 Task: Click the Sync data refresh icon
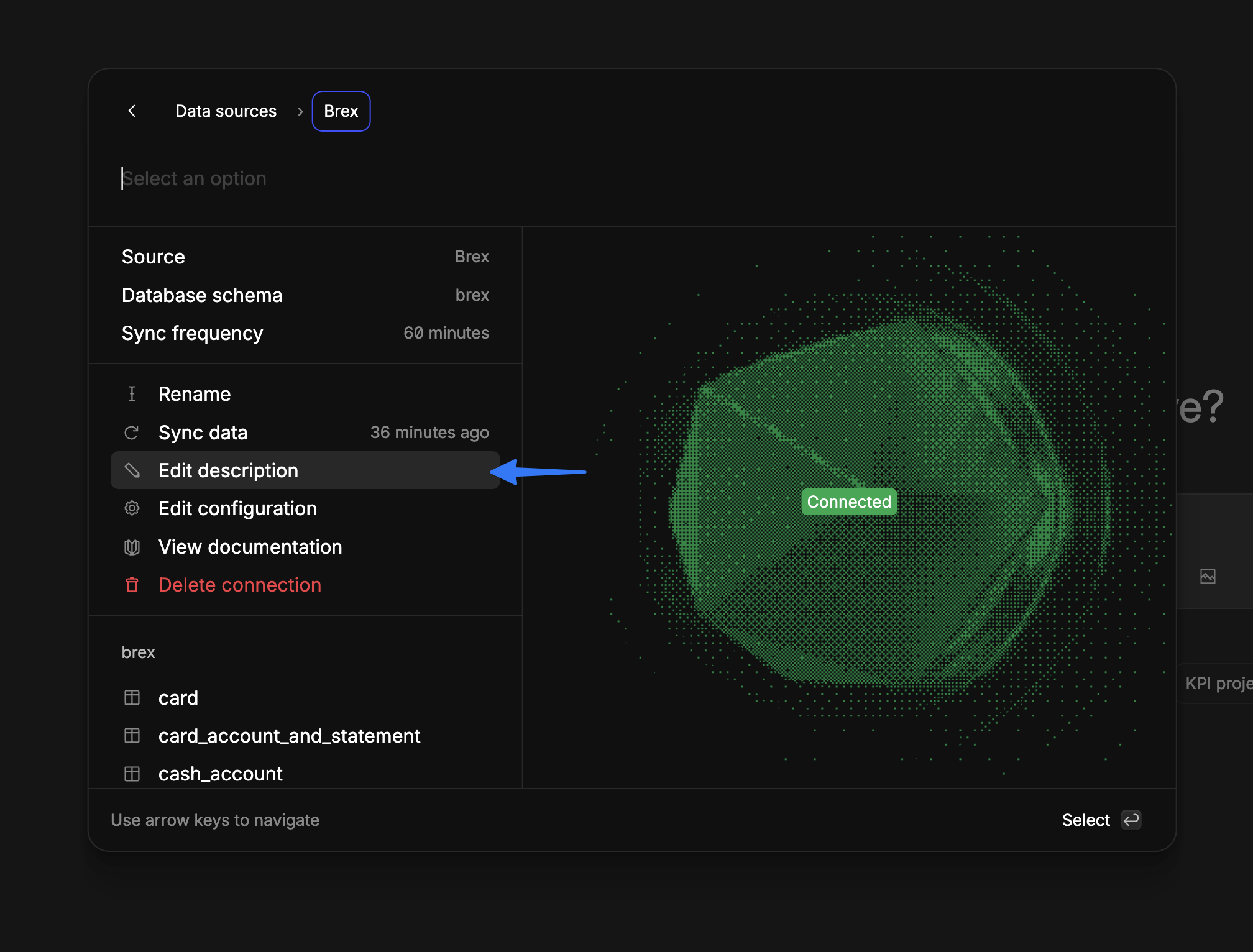132,433
